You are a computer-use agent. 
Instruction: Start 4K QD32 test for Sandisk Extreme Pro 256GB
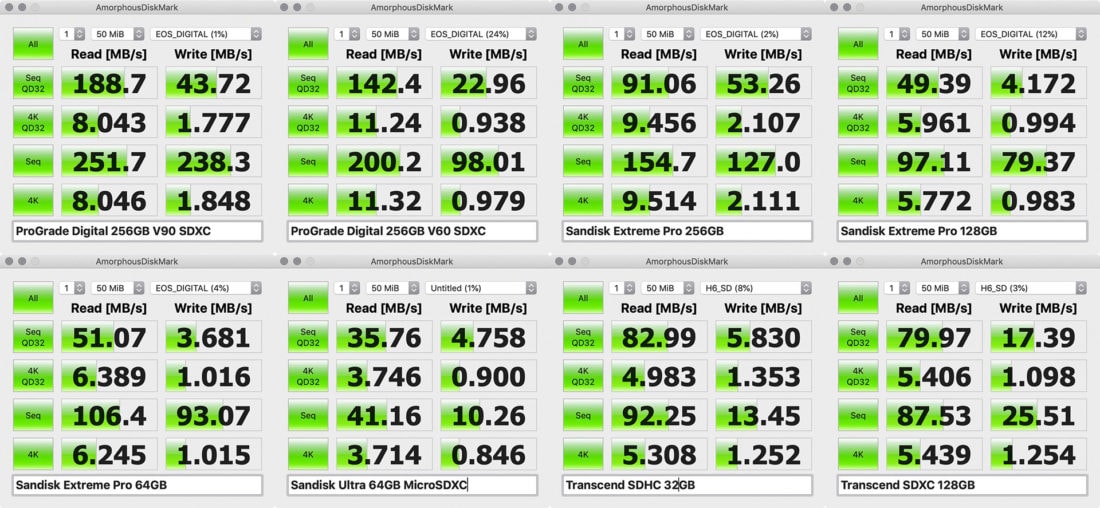click(583, 122)
